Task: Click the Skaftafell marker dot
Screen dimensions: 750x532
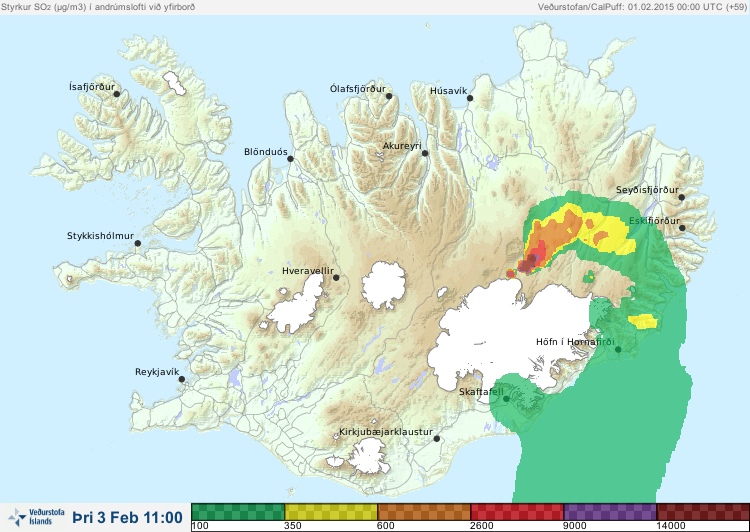Action: (x=506, y=399)
